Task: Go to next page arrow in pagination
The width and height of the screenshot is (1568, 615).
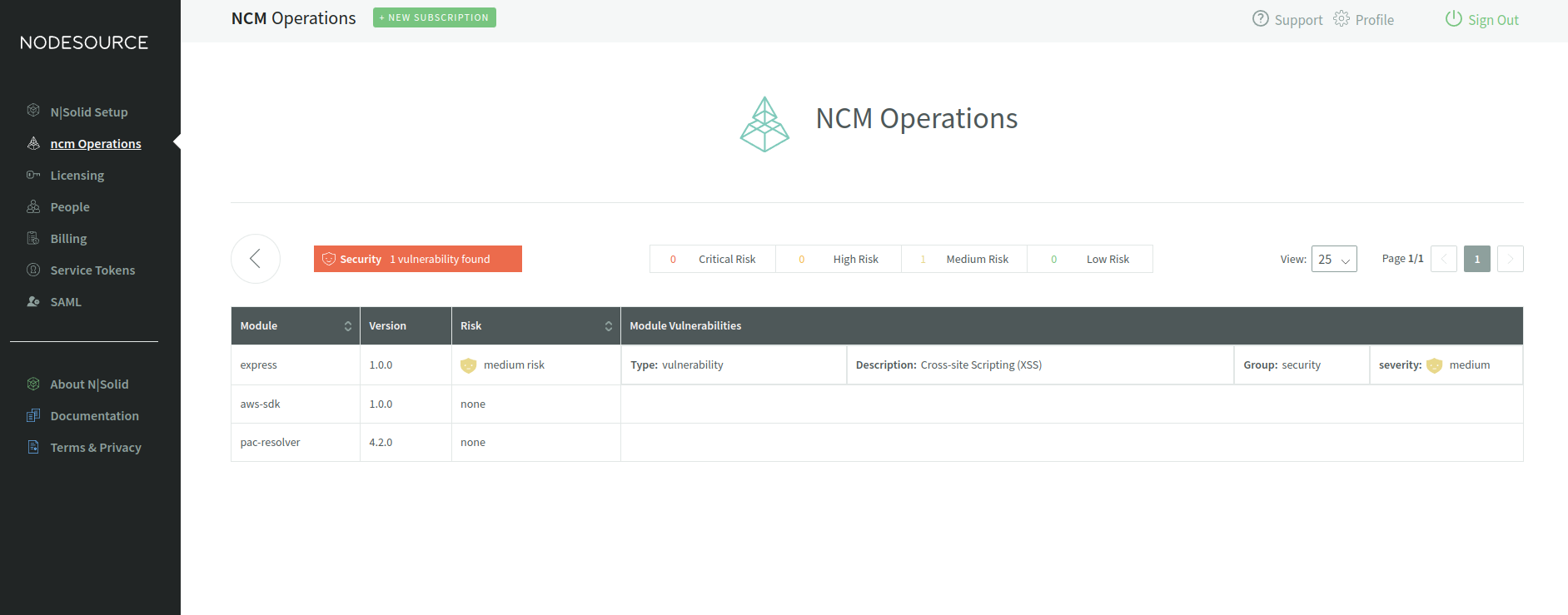Action: pyautogui.click(x=1511, y=259)
